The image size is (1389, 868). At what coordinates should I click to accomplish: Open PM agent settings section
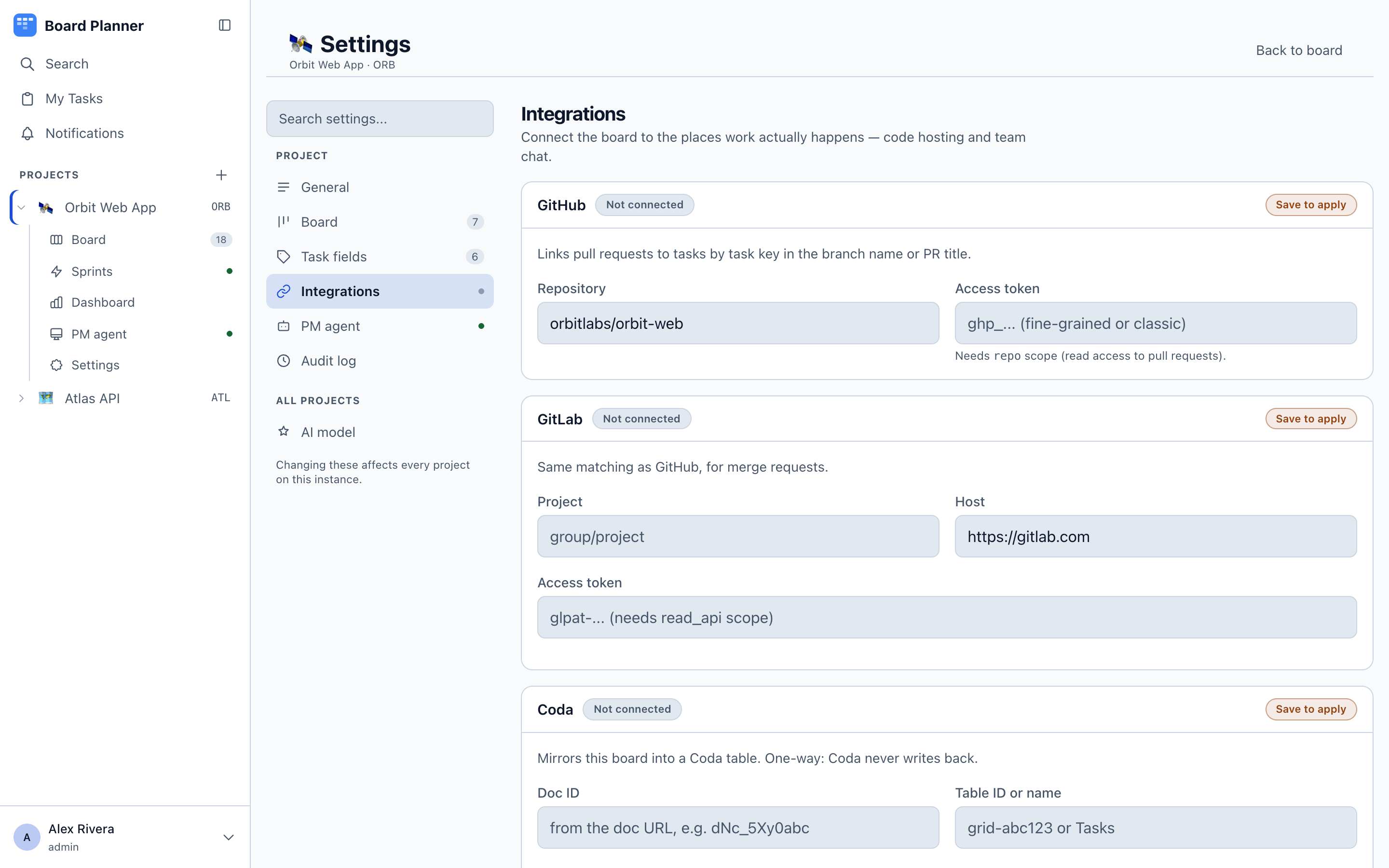click(x=380, y=326)
